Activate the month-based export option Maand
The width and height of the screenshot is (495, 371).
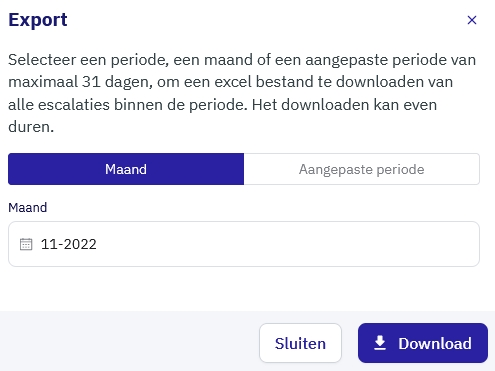126,169
